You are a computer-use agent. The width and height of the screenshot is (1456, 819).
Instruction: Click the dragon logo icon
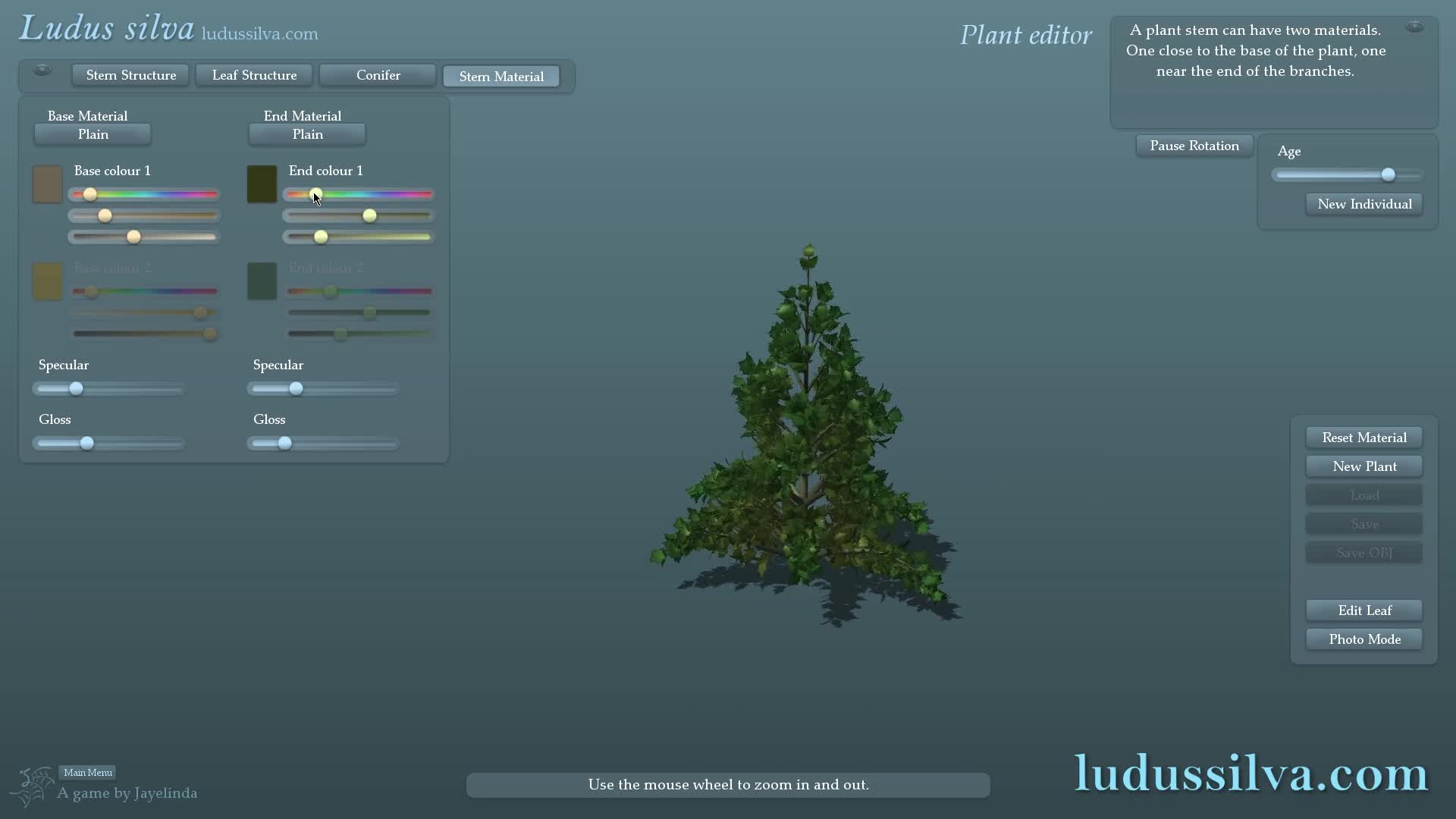pos(32,787)
